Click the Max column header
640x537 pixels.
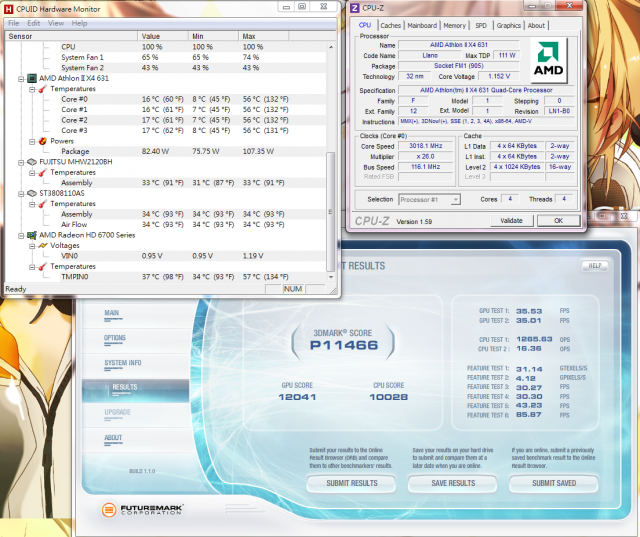point(263,36)
